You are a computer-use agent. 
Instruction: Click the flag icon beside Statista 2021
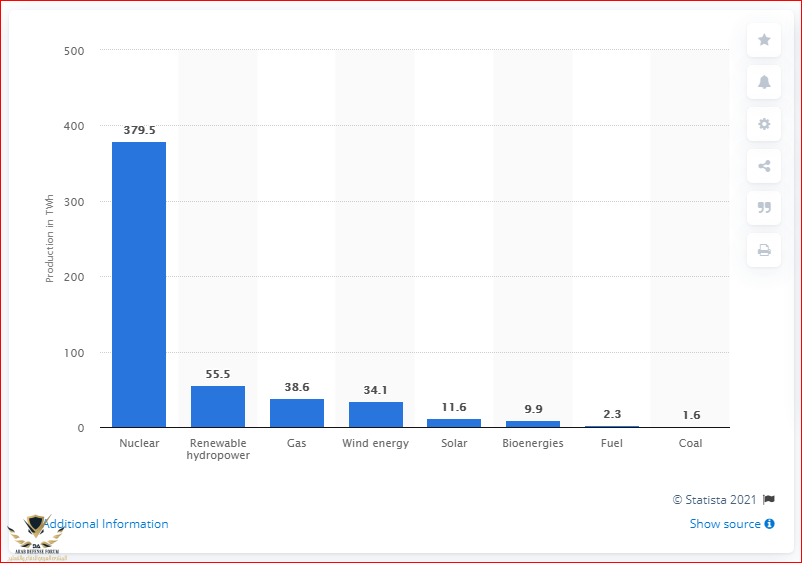[769, 500]
